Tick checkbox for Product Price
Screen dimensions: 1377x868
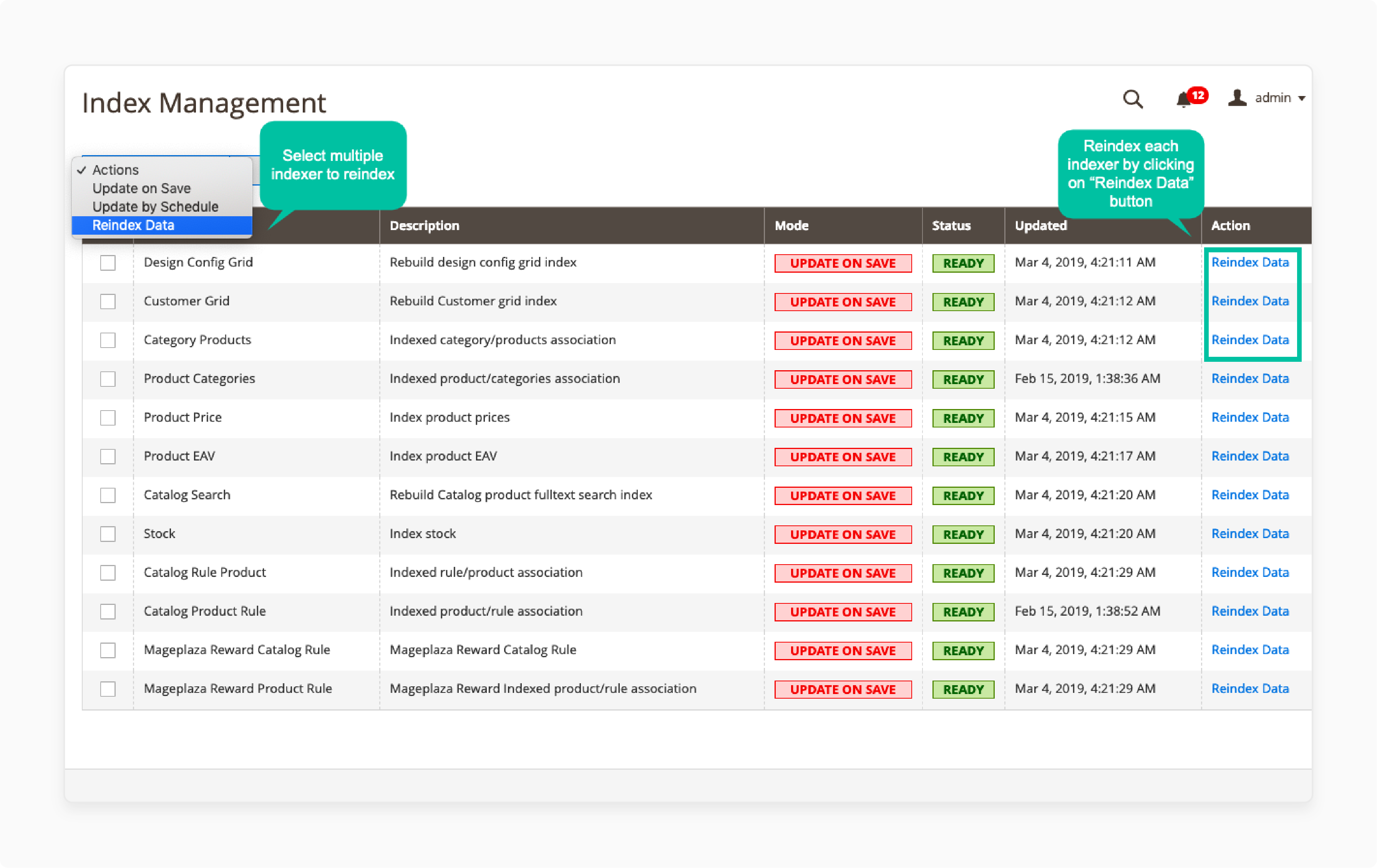[x=108, y=418]
